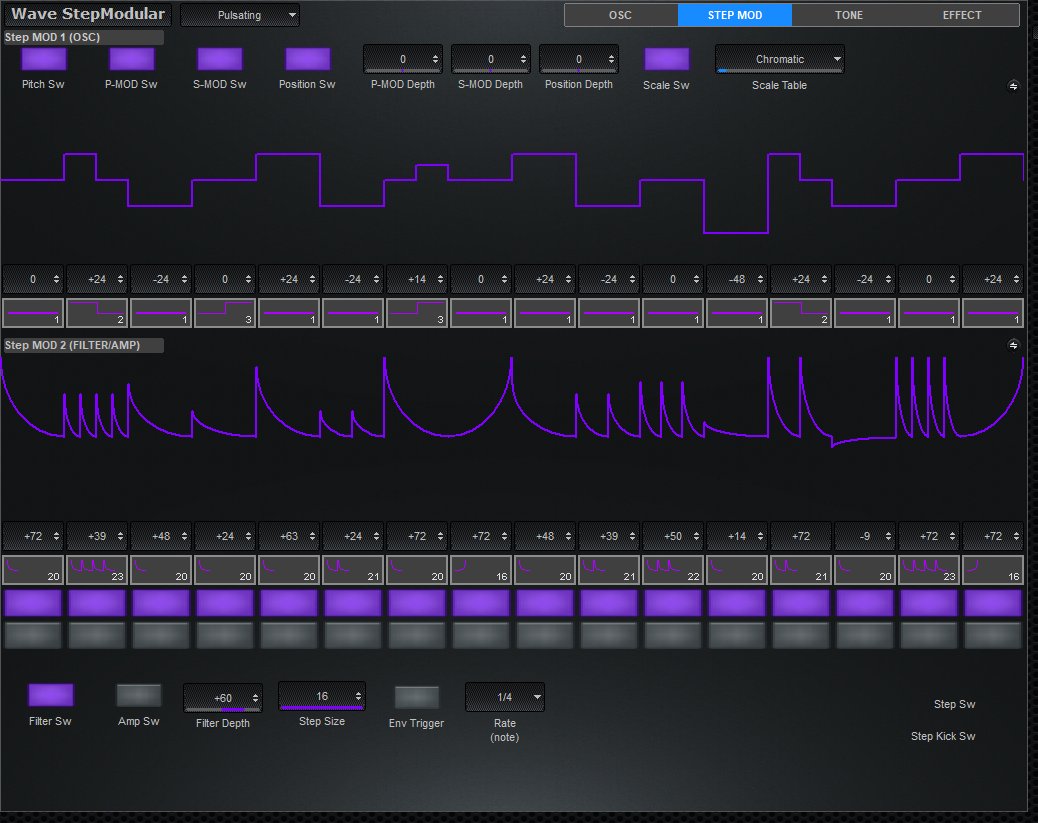Open curve 20 shape icon for Step MOD 2 step 3

pyautogui.click(x=161, y=570)
